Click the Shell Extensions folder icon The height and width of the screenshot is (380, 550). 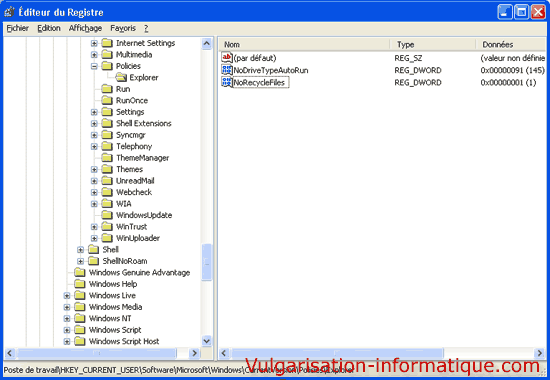pos(107,124)
